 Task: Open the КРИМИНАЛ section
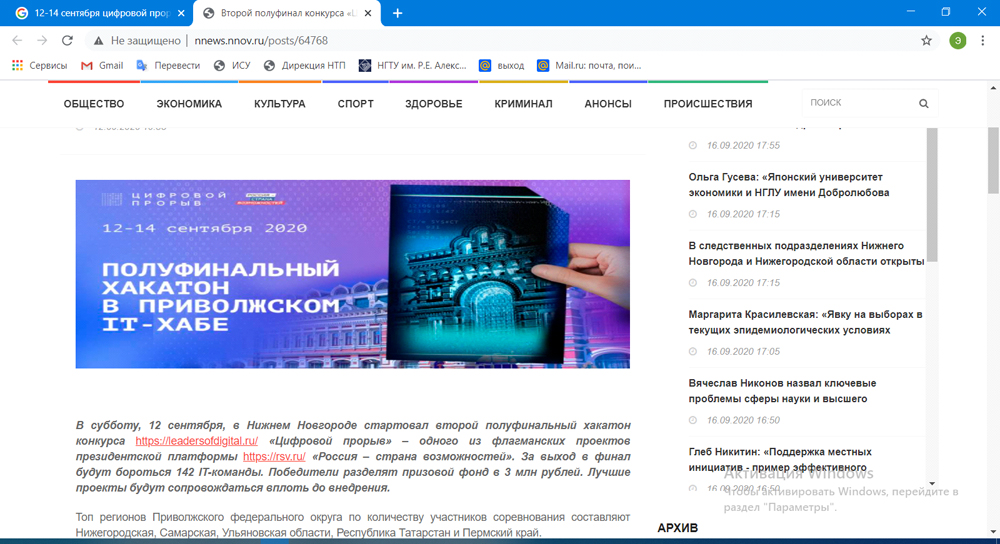524,103
